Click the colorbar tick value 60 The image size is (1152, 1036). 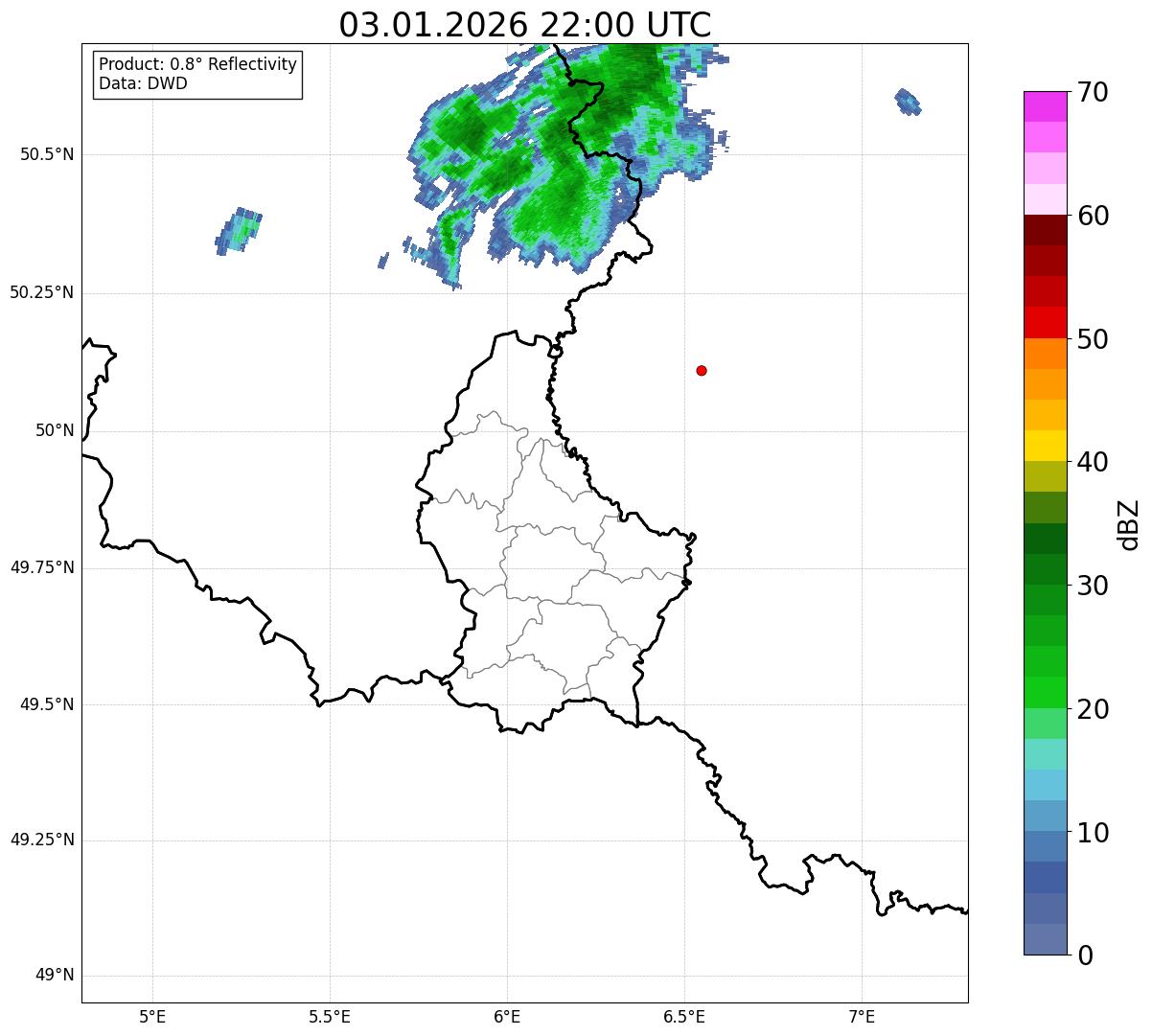[1093, 216]
